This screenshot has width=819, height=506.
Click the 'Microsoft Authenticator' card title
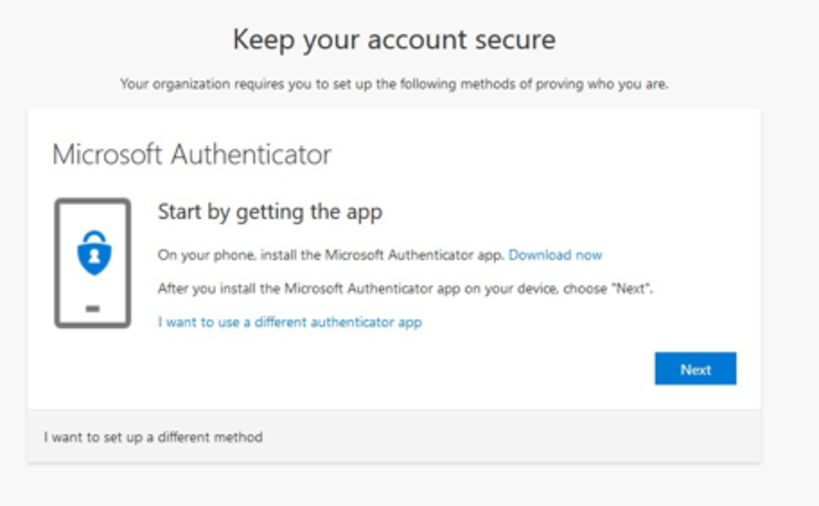[191, 155]
